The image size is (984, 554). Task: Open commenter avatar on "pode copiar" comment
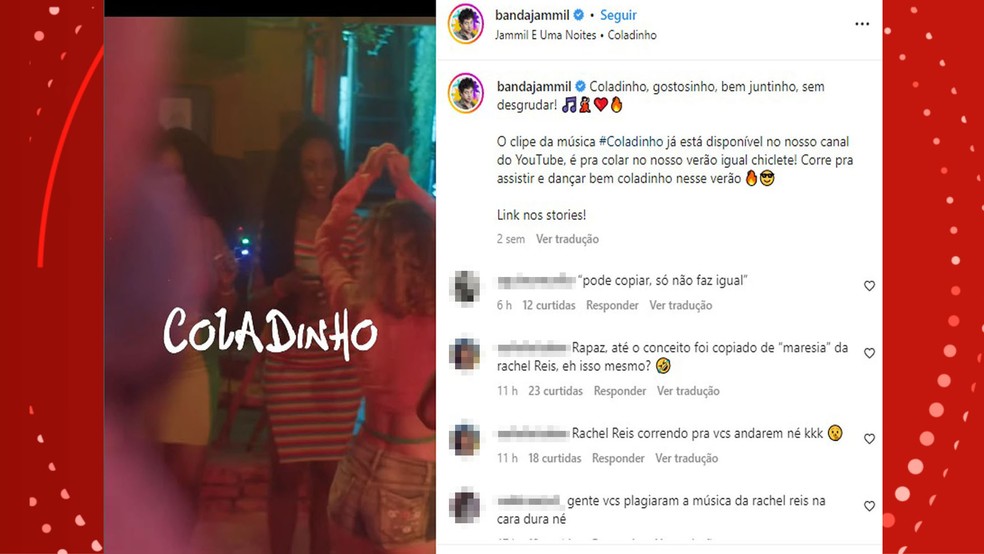pyautogui.click(x=465, y=287)
